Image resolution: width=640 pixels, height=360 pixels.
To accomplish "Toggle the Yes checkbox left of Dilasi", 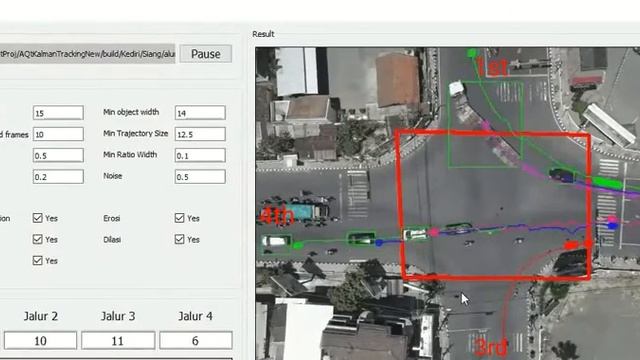I will (38, 239).
